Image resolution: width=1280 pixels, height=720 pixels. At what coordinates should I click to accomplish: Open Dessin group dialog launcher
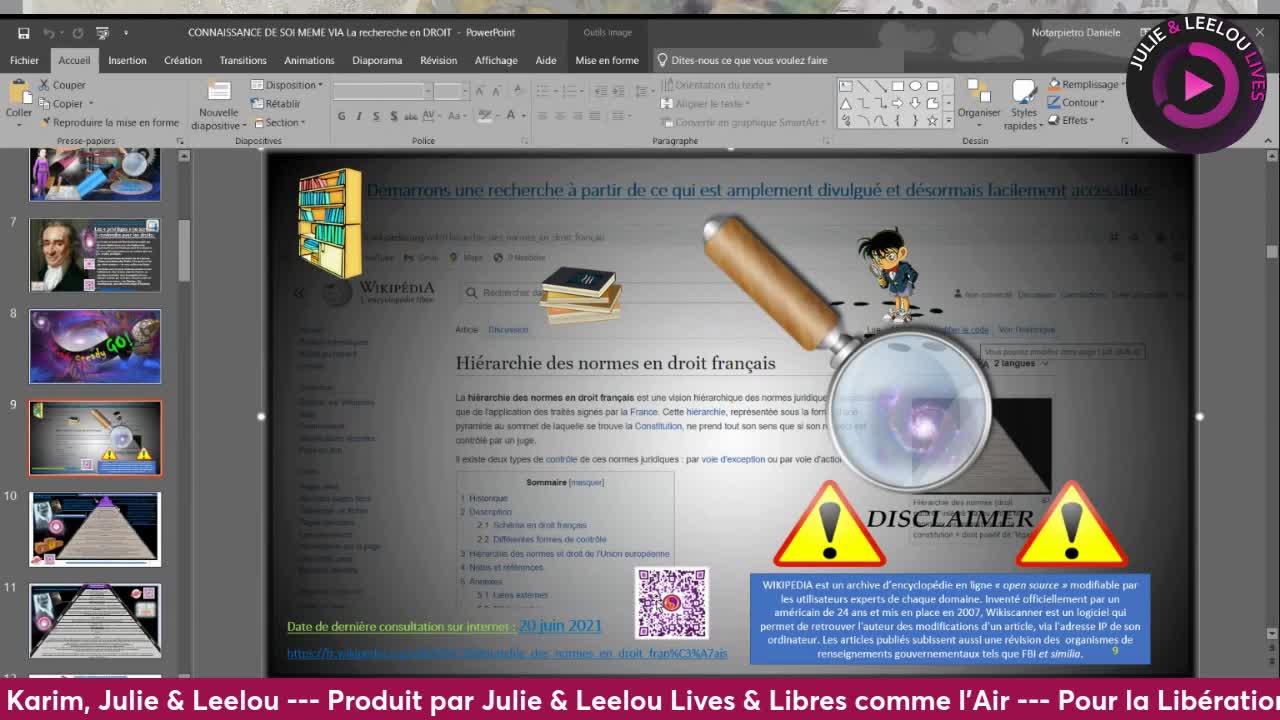(x=1125, y=141)
